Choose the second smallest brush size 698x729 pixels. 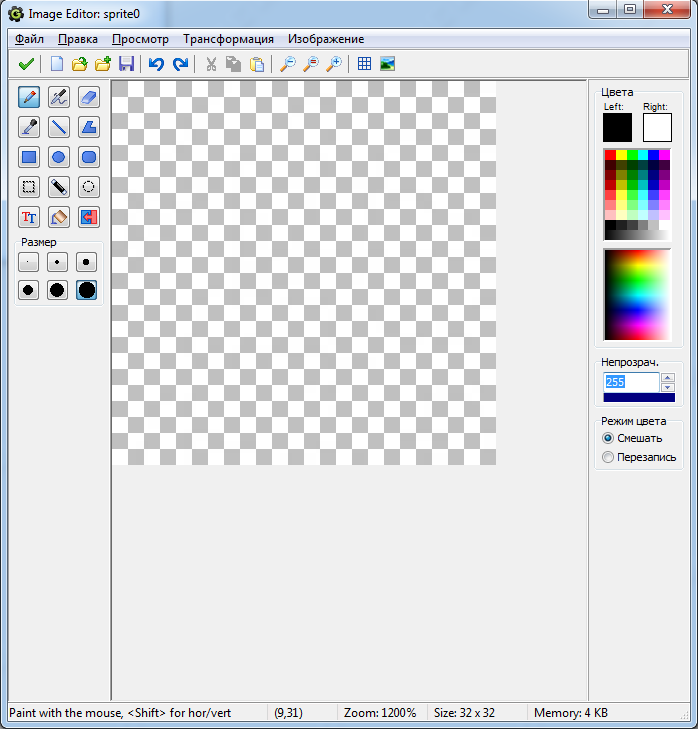[57, 262]
